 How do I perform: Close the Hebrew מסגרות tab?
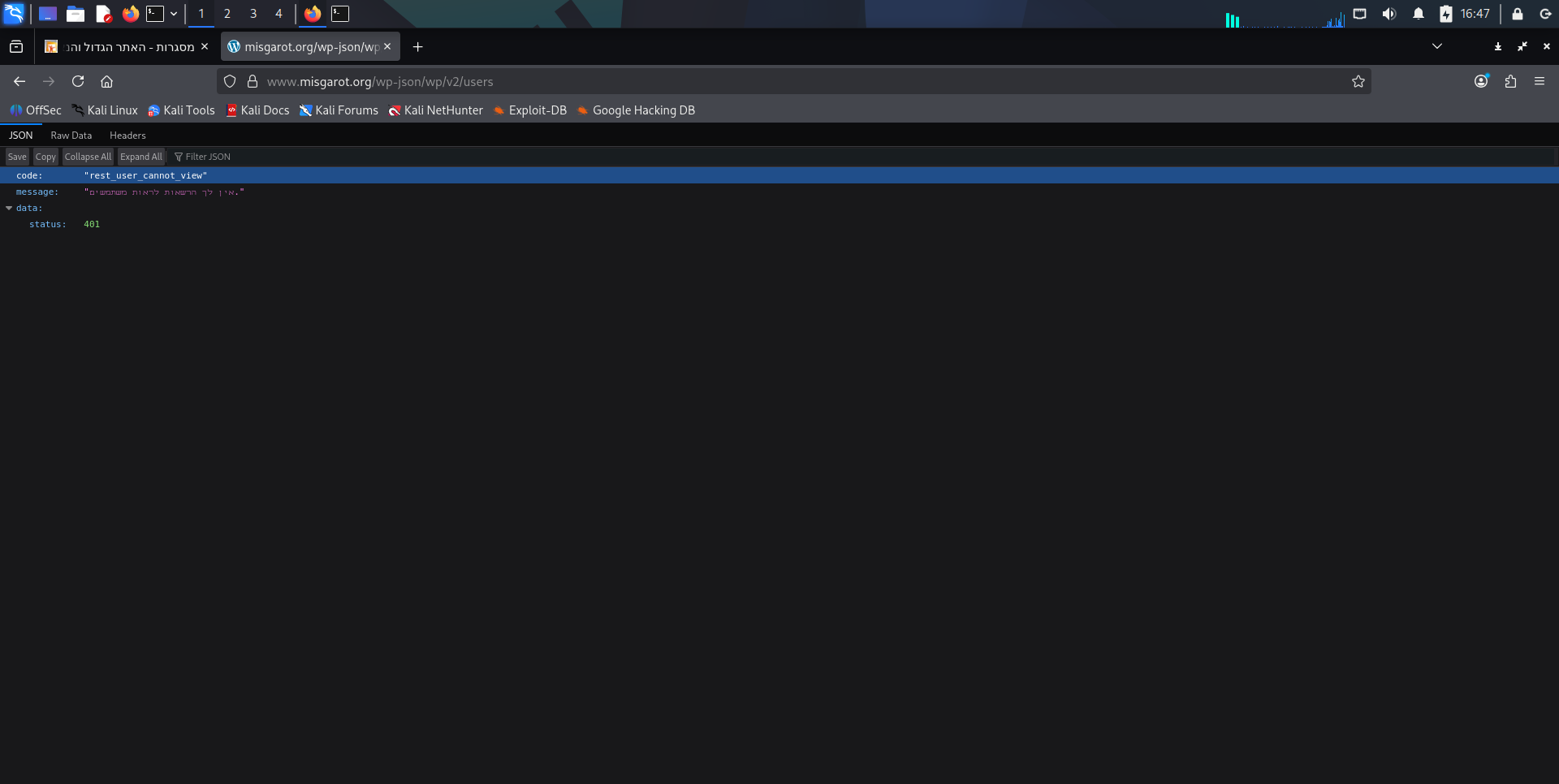click(x=205, y=47)
